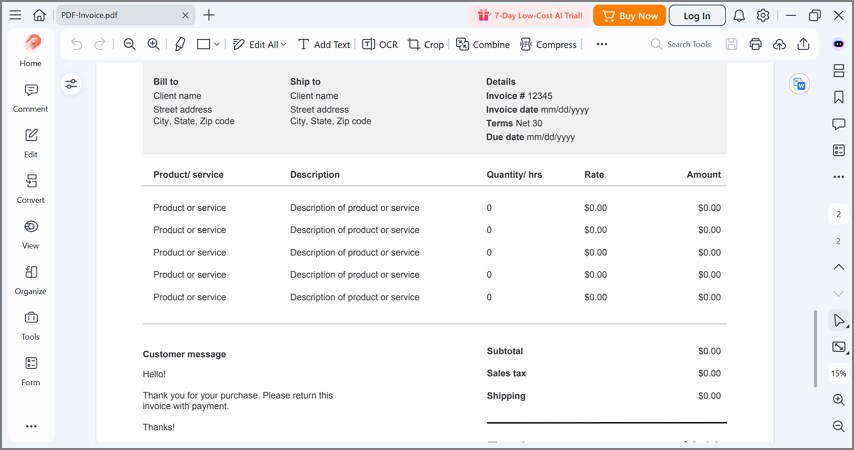Open View options in sidebar
Screen dimensions: 854x450
coord(30,235)
